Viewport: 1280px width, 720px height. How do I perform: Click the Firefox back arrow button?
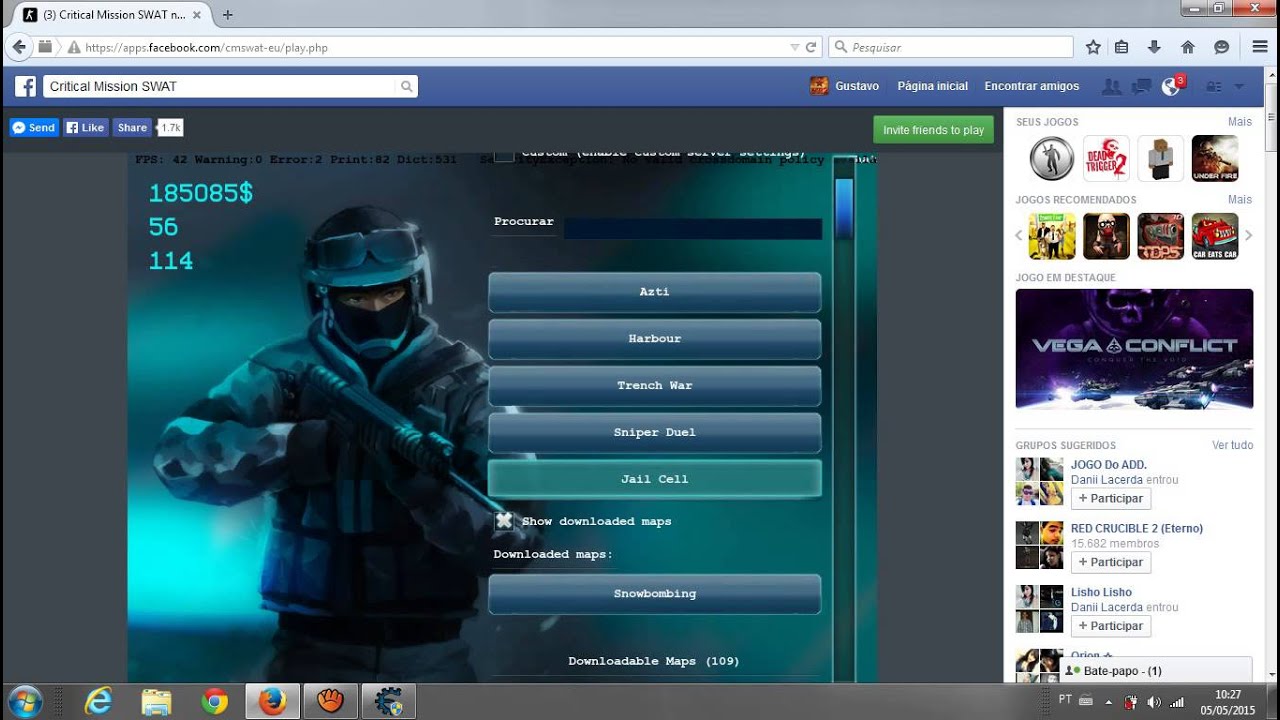19,47
